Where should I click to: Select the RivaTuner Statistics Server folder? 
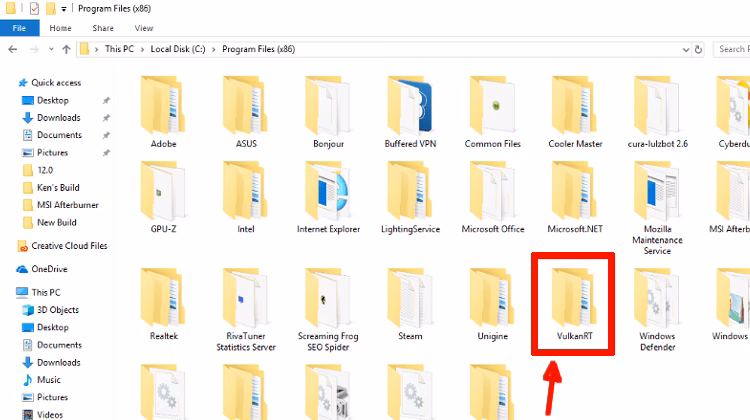246,310
